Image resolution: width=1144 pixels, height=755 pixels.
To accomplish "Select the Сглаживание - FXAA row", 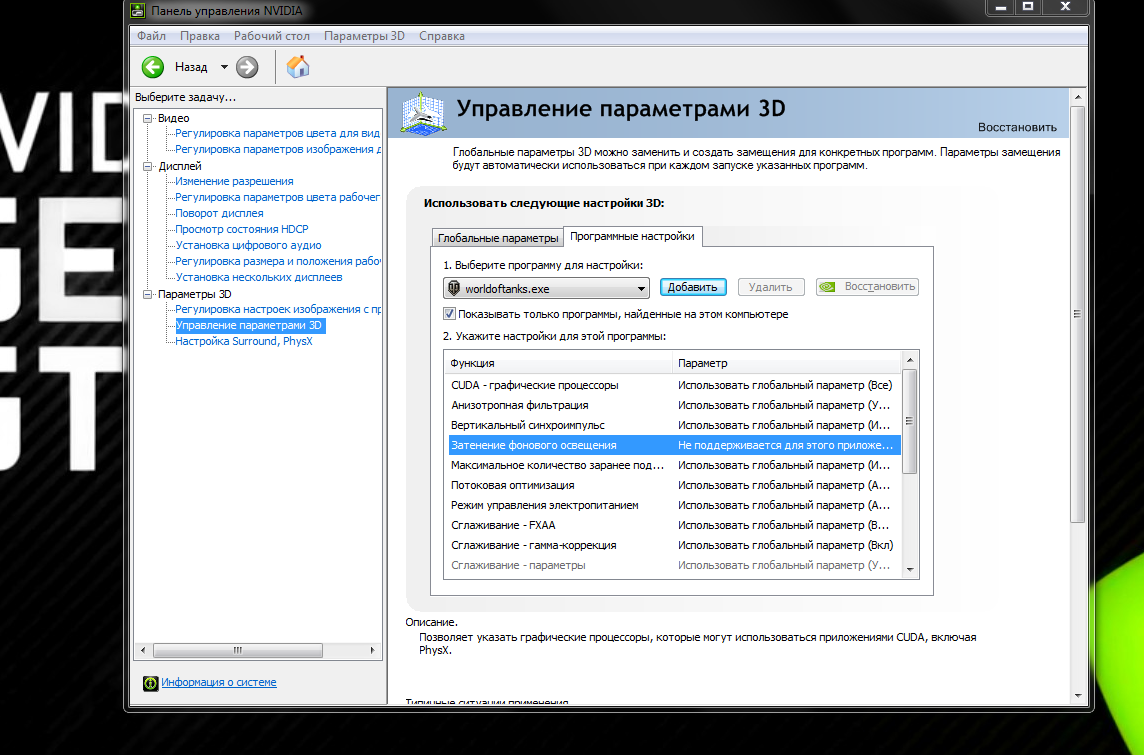I will pyautogui.click(x=675, y=525).
